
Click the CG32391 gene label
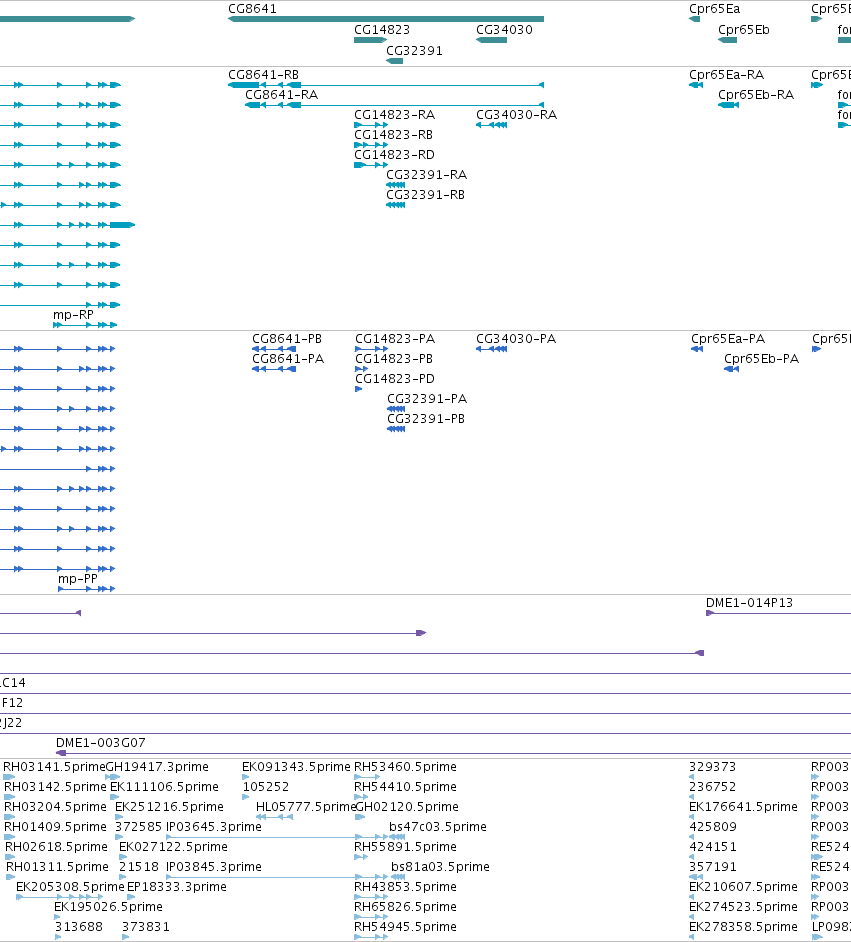[x=414, y=51]
